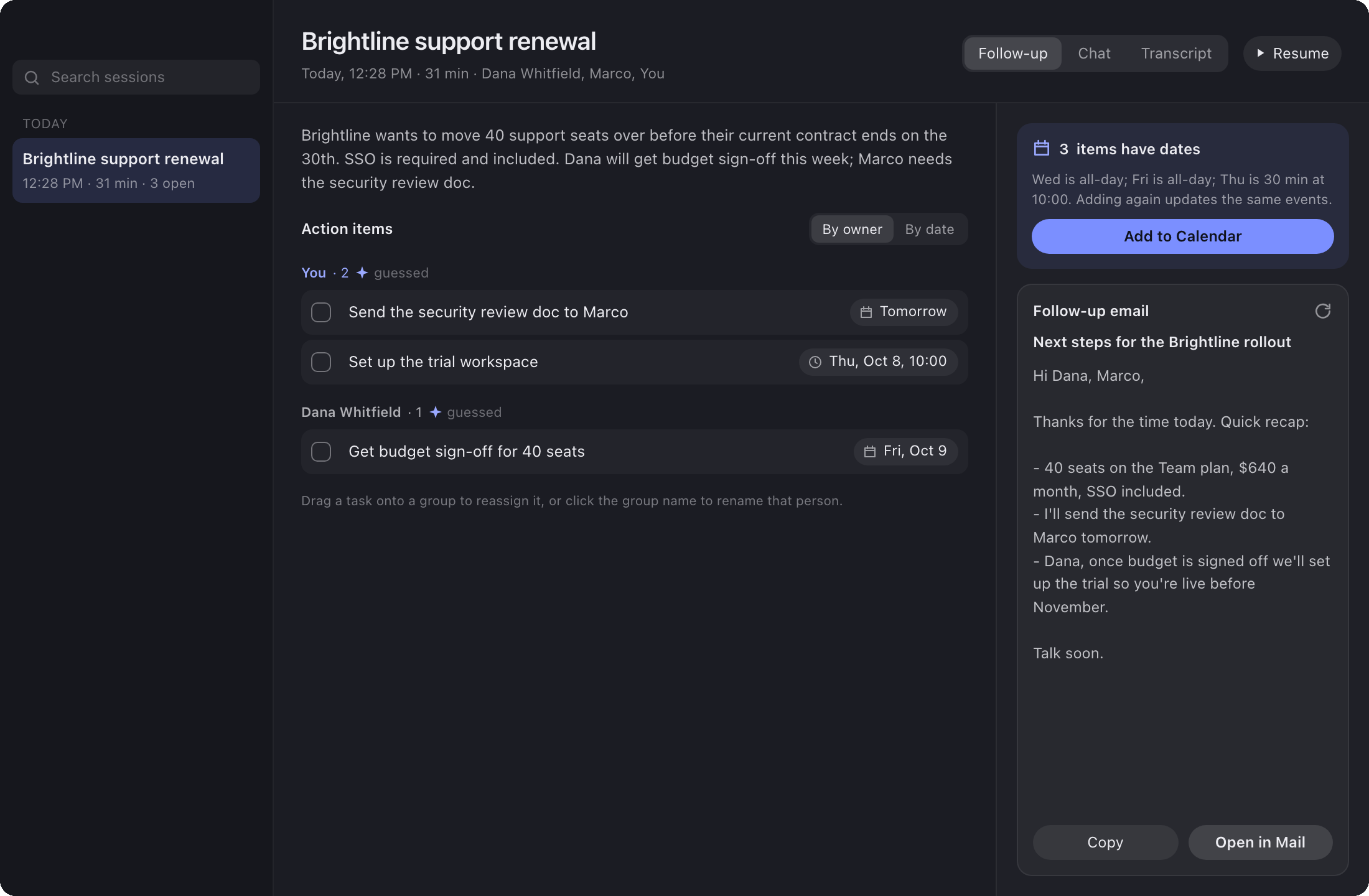
Task: Click the calendar icon on Tomorrow chip
Action: 866,312
